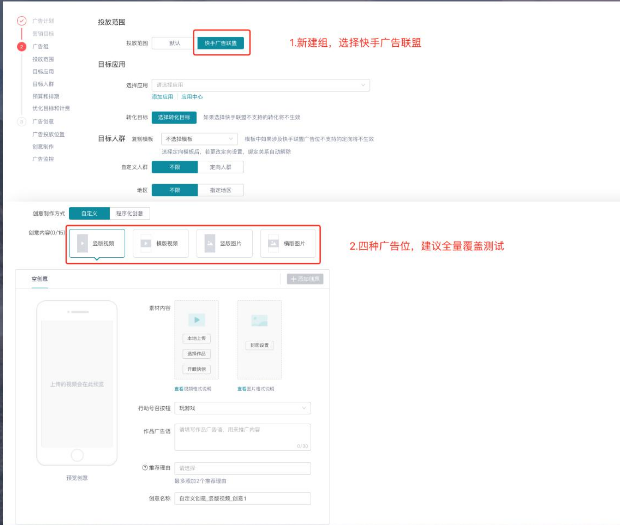Click the 广告计划 step check icon

21,20
